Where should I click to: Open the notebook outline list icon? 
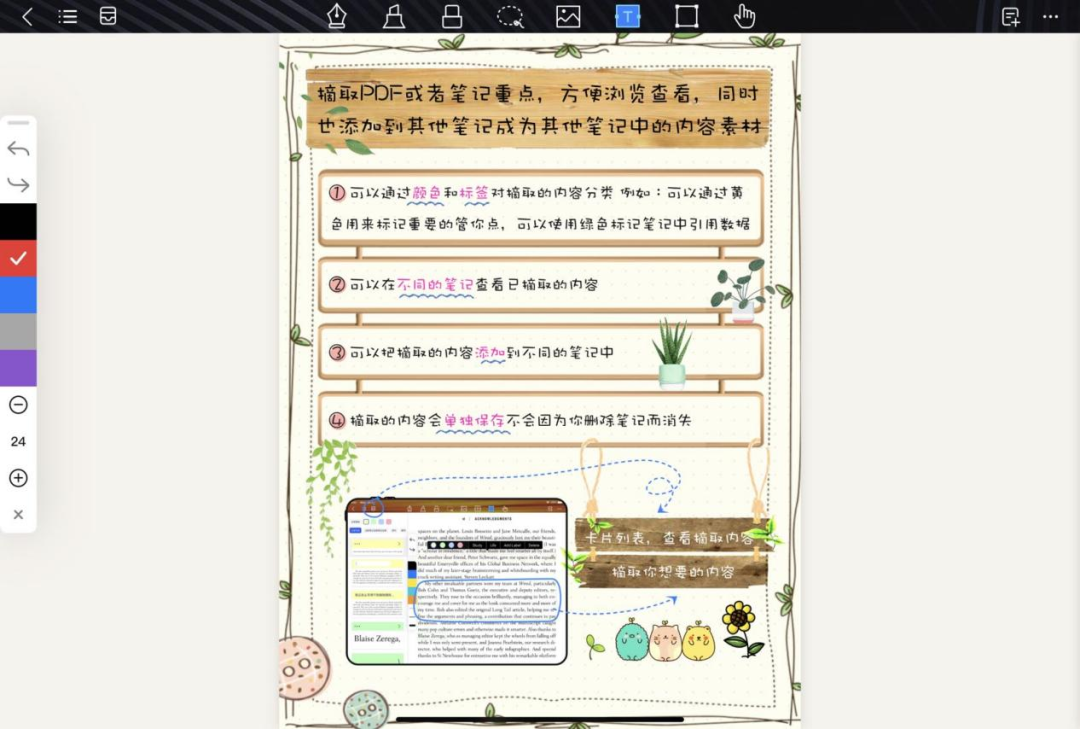click(x=67, y=16)
